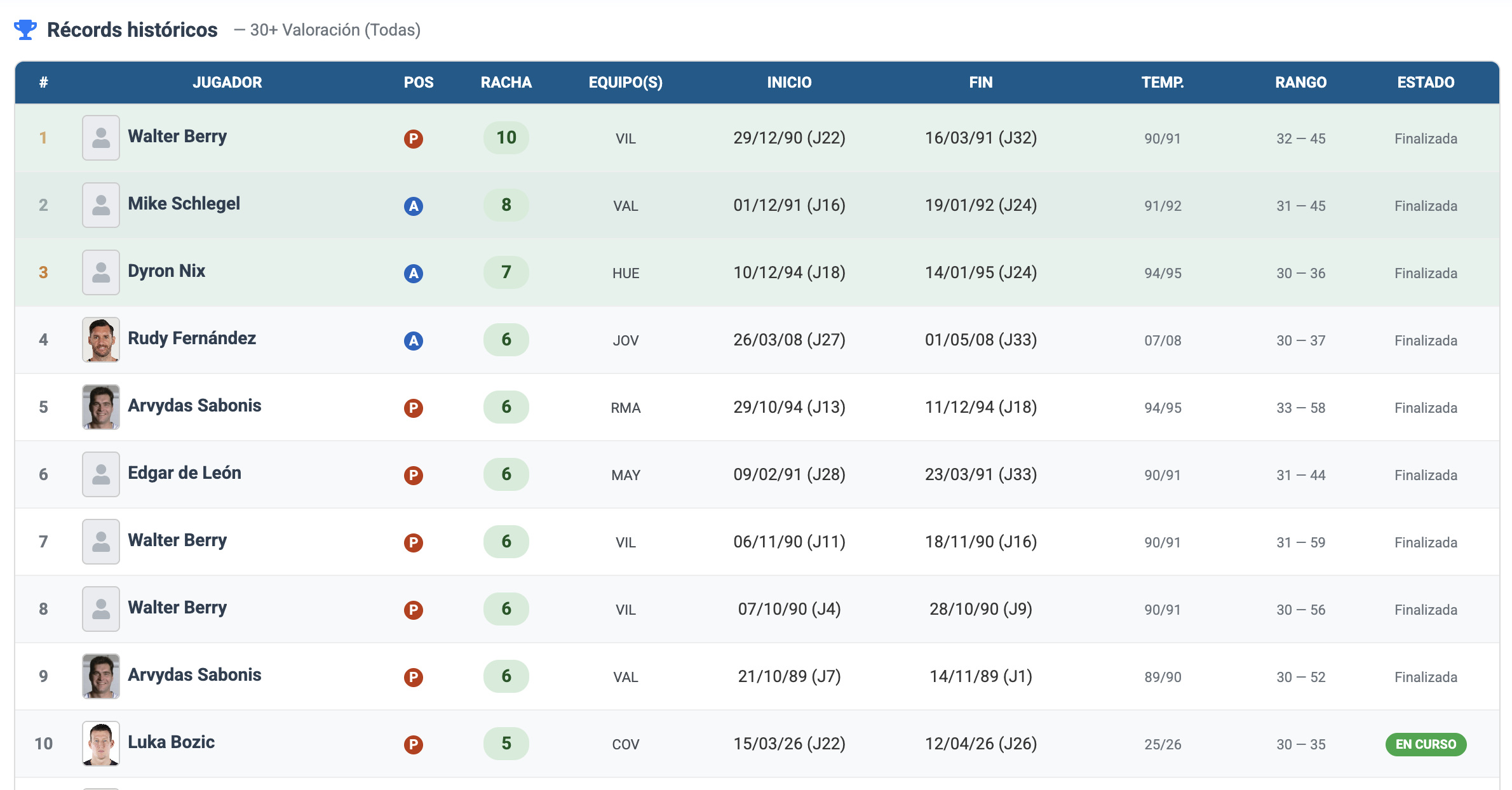Click the streak badge showing 8 for Mike Schlegel
Viewport: 1512px width, 790px height.
tap(506, 205)
